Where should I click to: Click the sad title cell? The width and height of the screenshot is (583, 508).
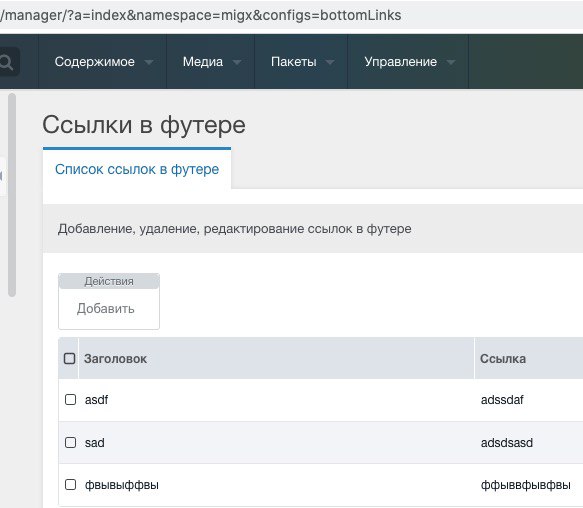94,443
